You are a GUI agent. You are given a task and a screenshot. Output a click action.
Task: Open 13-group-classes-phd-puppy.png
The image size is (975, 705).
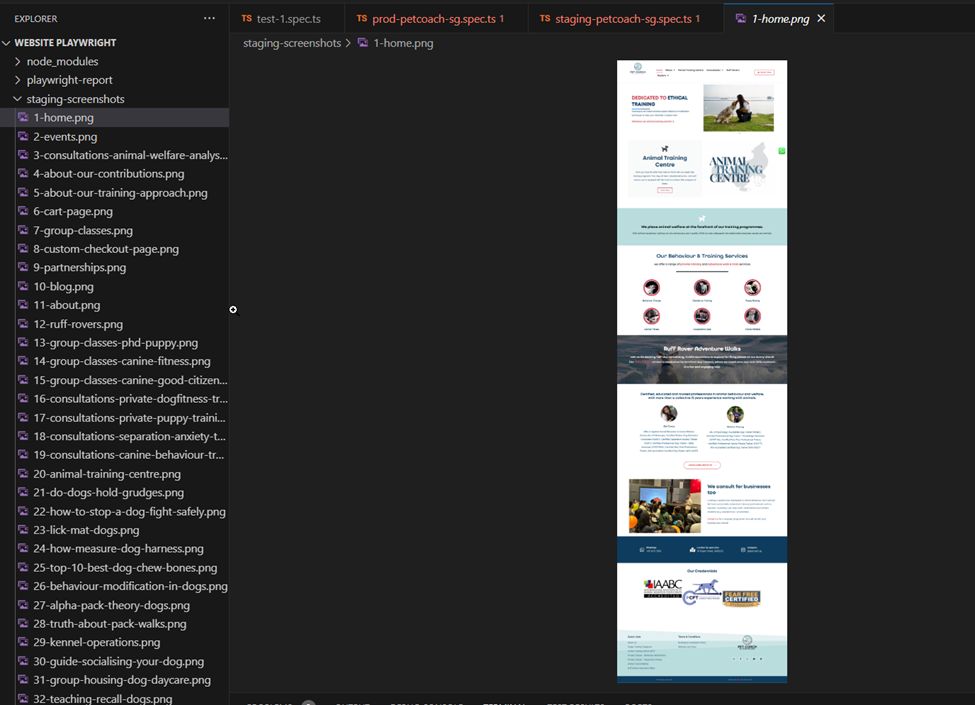coord(114,343)
